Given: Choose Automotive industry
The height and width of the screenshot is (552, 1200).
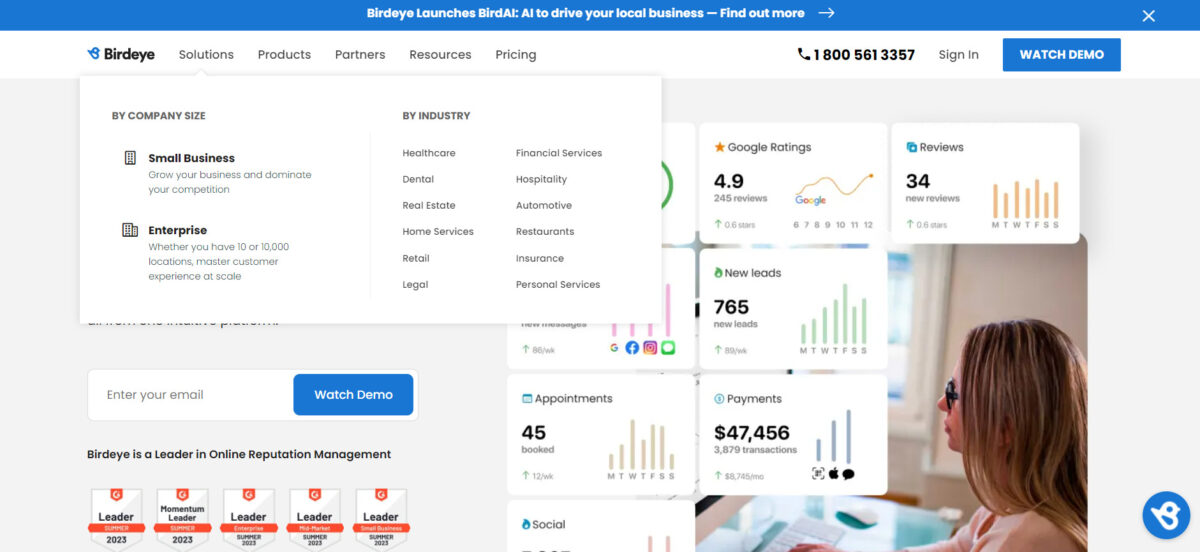Looking at the screenshot, I should tap(544, 205).
